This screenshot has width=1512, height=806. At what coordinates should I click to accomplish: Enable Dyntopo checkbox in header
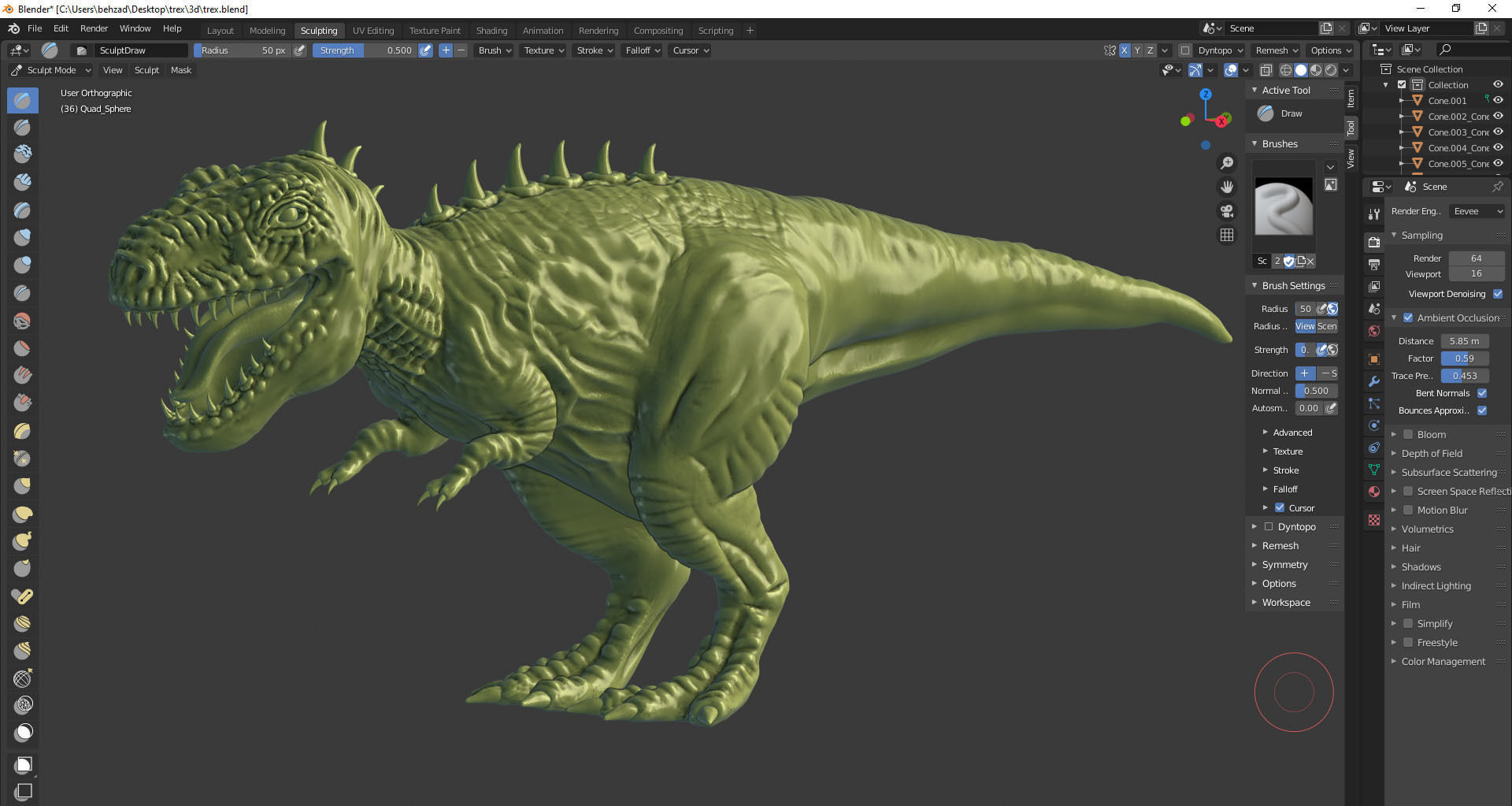[1185, 50]
